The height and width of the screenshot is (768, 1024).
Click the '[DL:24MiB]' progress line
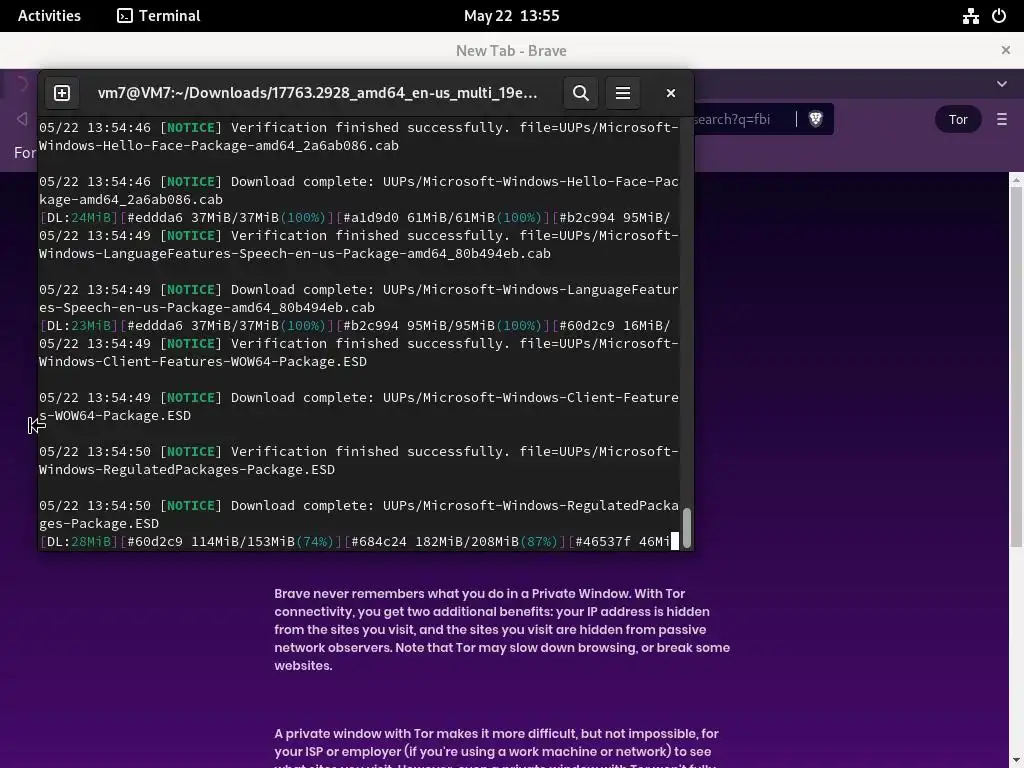355,217
